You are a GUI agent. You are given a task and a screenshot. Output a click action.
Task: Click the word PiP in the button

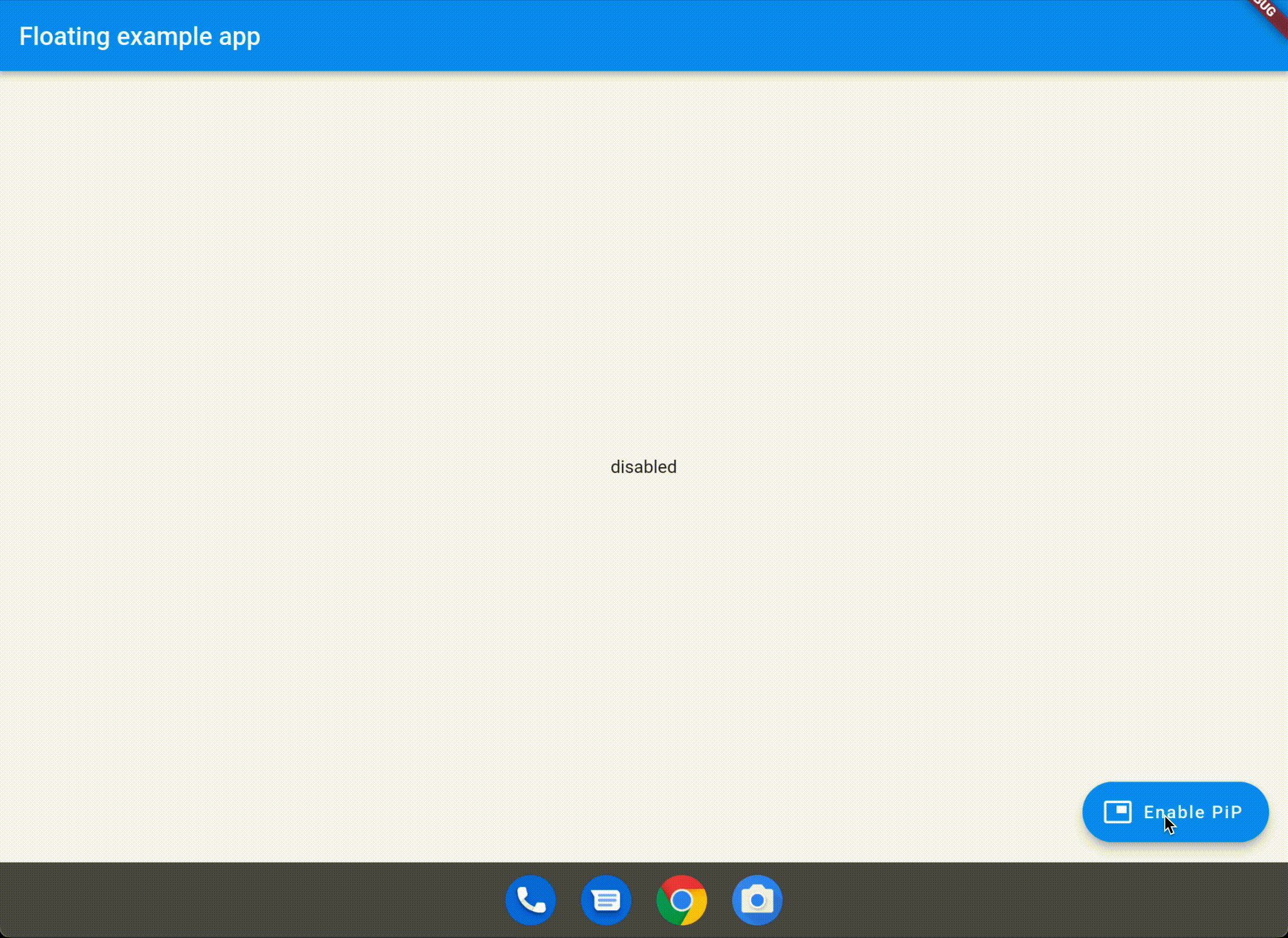[1227, 812]
